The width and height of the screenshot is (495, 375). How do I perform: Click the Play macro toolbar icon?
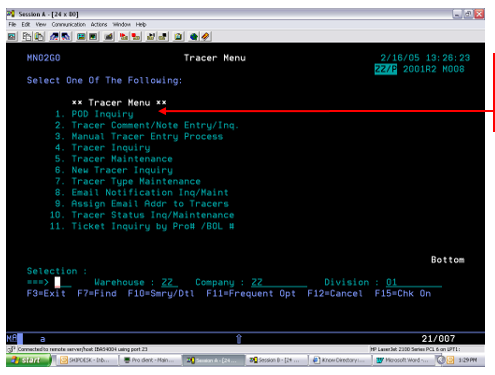pos(151,37)
